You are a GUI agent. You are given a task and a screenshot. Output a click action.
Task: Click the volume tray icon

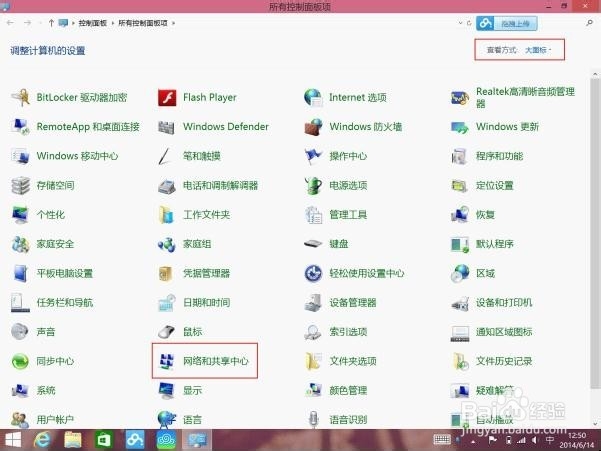point(535,440)
